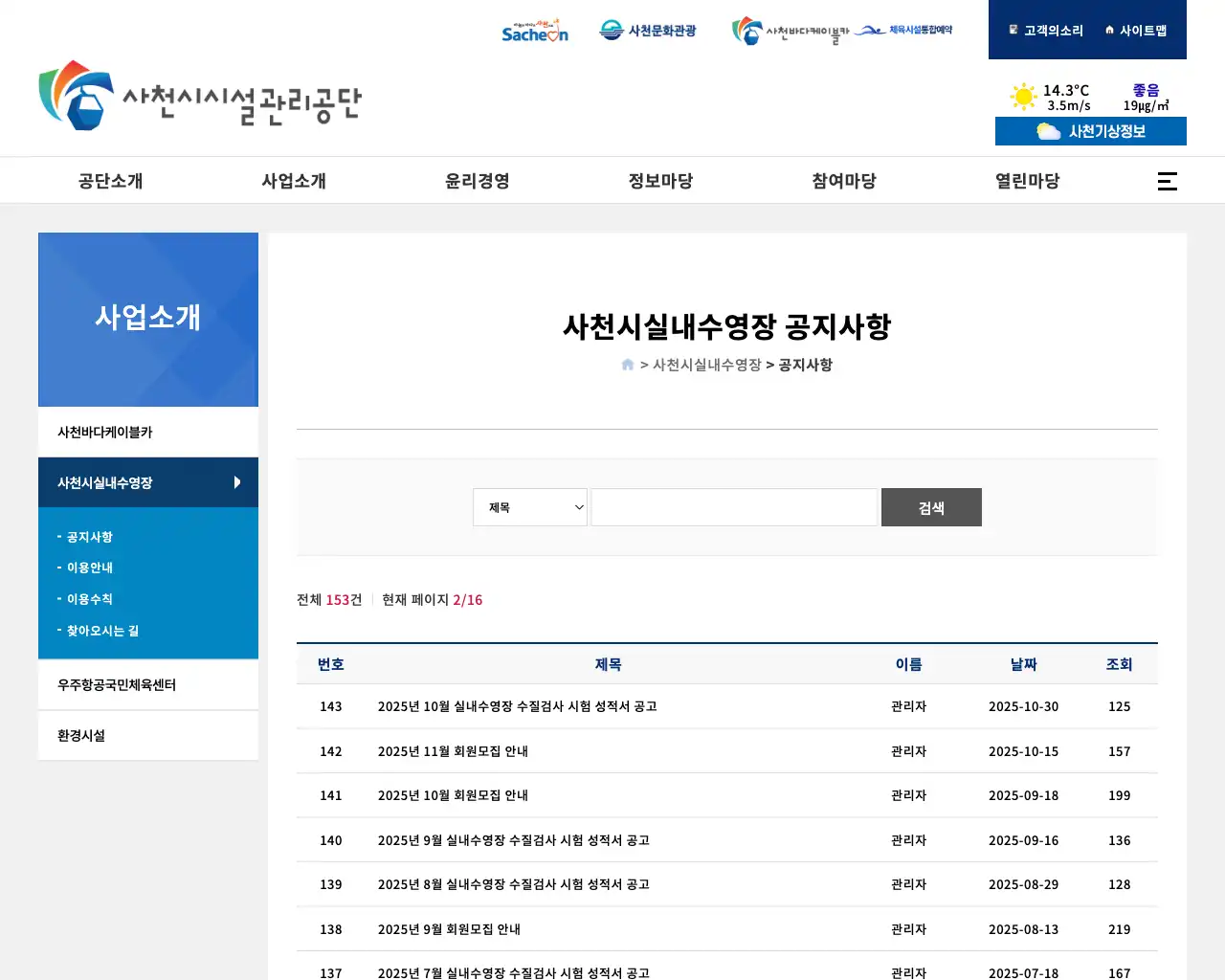Click 사천시실내수영장 in breadcrumb
The image size is (1225, 980).
(707, 365)
